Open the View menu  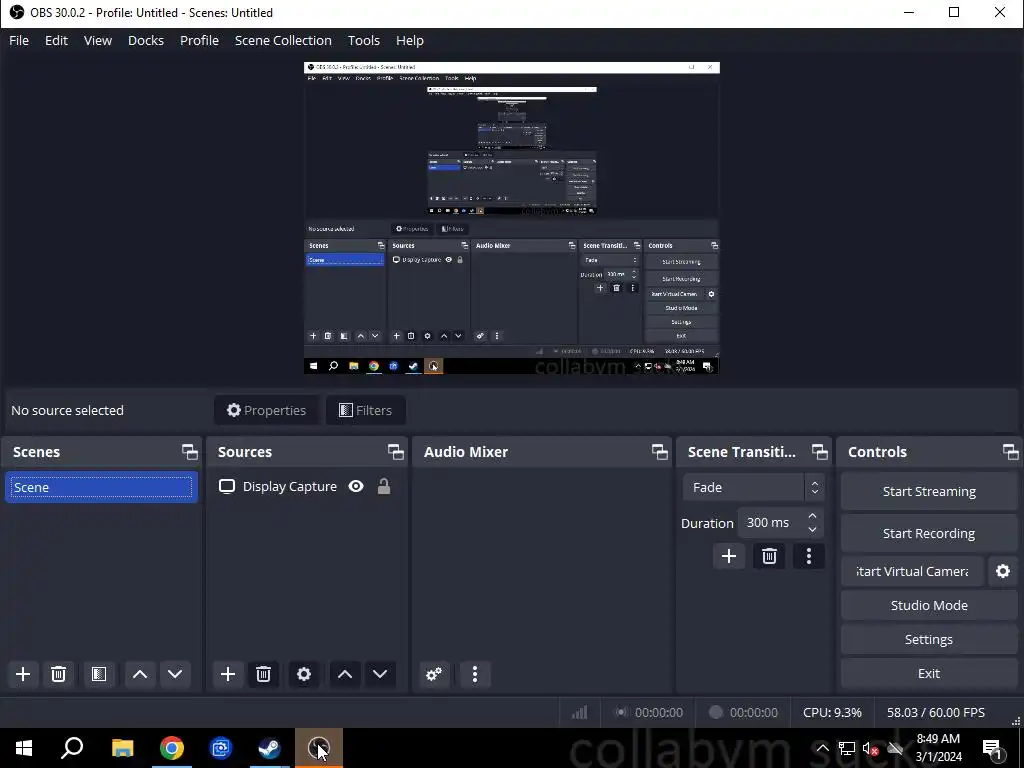pos(98,40)
